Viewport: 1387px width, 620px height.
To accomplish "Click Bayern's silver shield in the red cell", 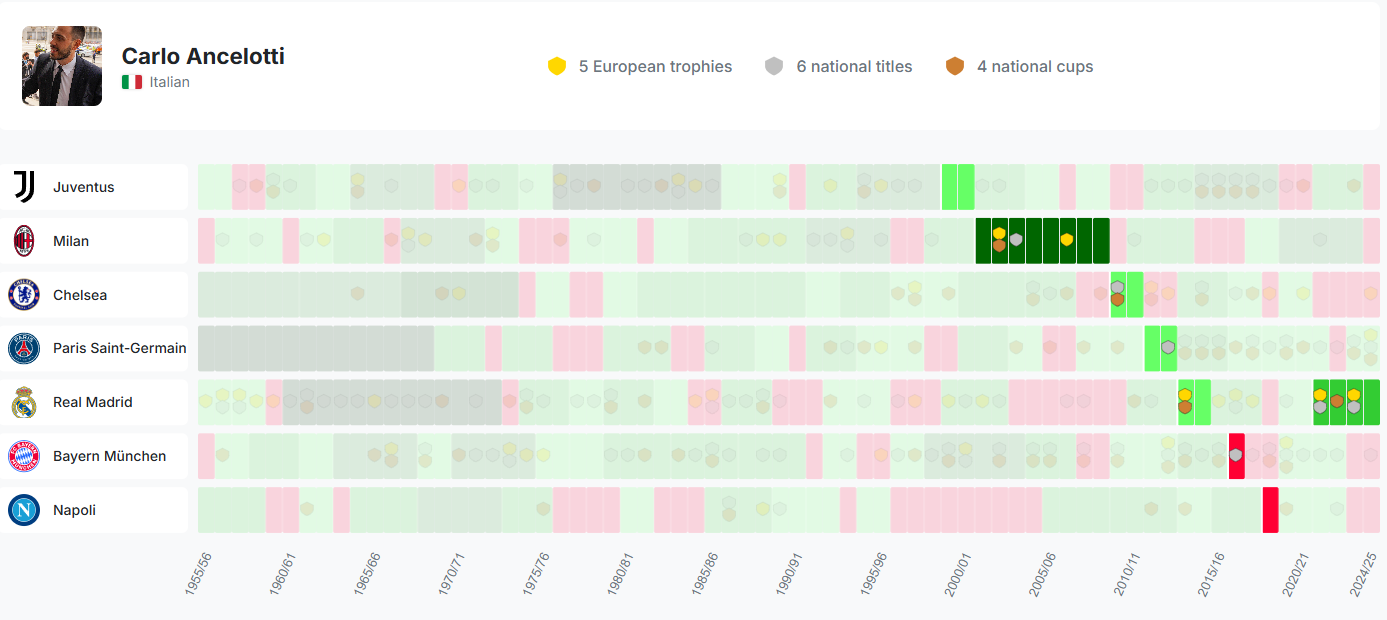I will pyautogui.click(x=1236, y=455).
